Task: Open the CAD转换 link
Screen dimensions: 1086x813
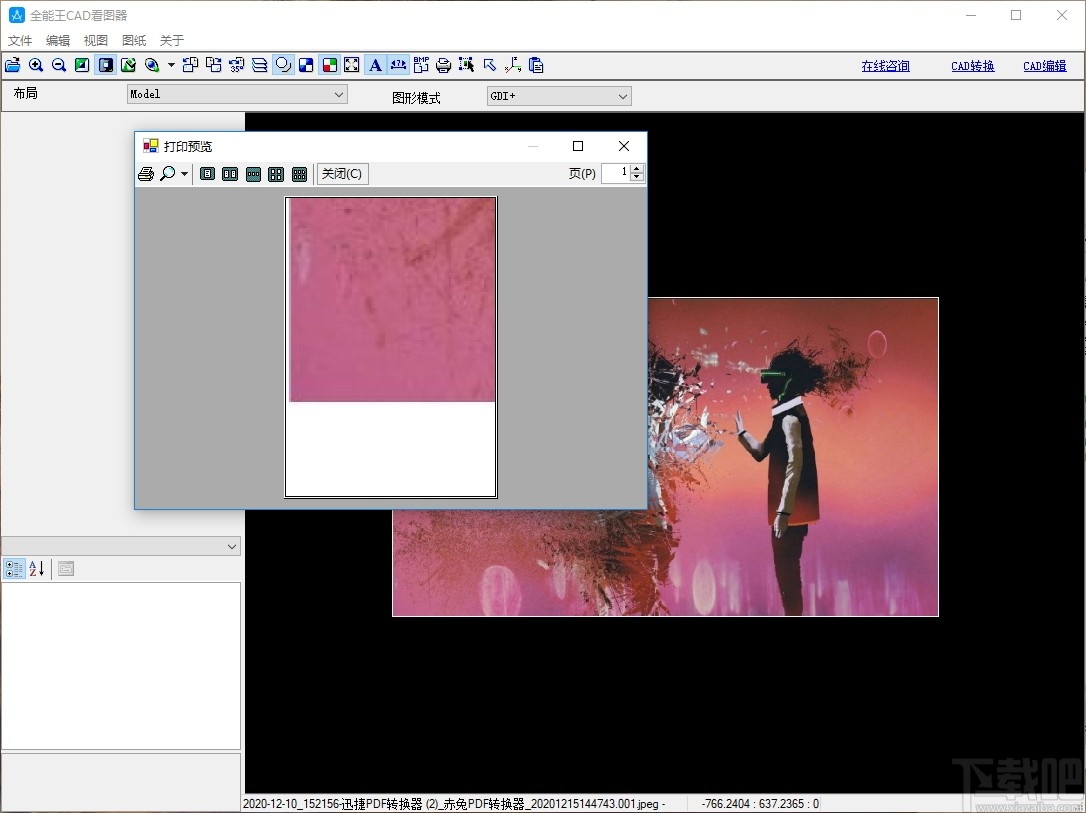Action: pos(972,66)
